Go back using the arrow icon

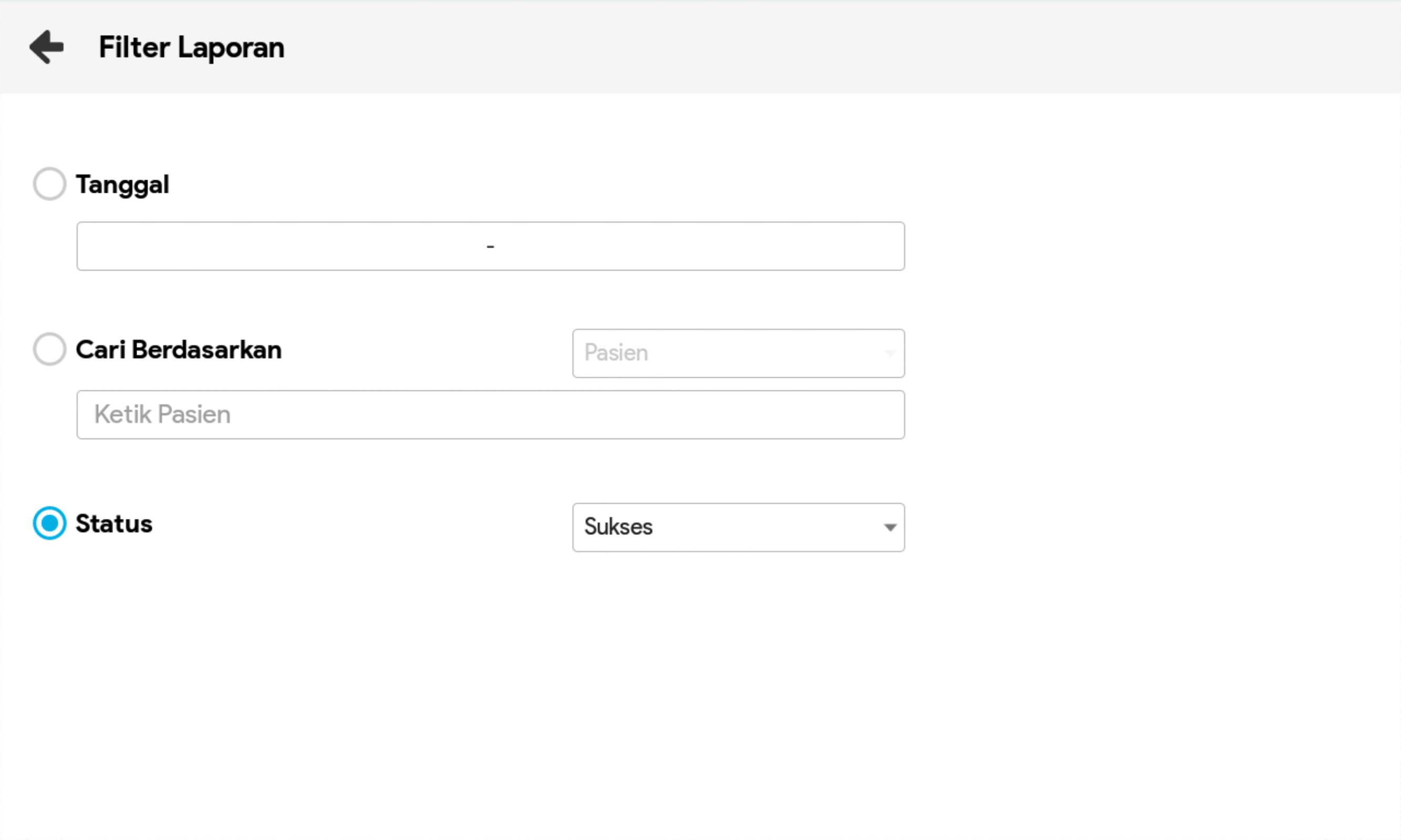(46, 47)
